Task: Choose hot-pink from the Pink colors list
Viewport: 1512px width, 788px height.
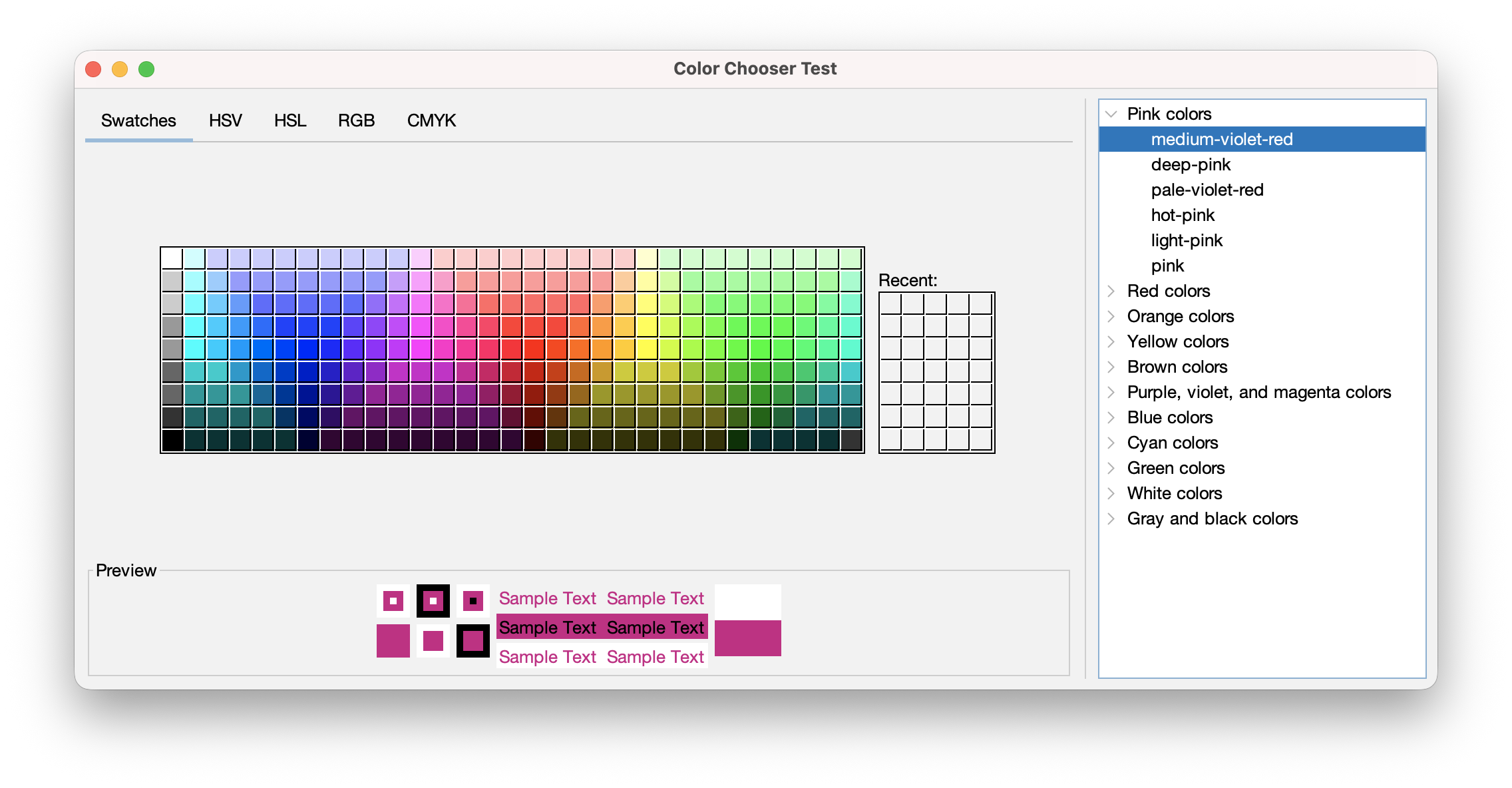Action: coord(1183,215)
